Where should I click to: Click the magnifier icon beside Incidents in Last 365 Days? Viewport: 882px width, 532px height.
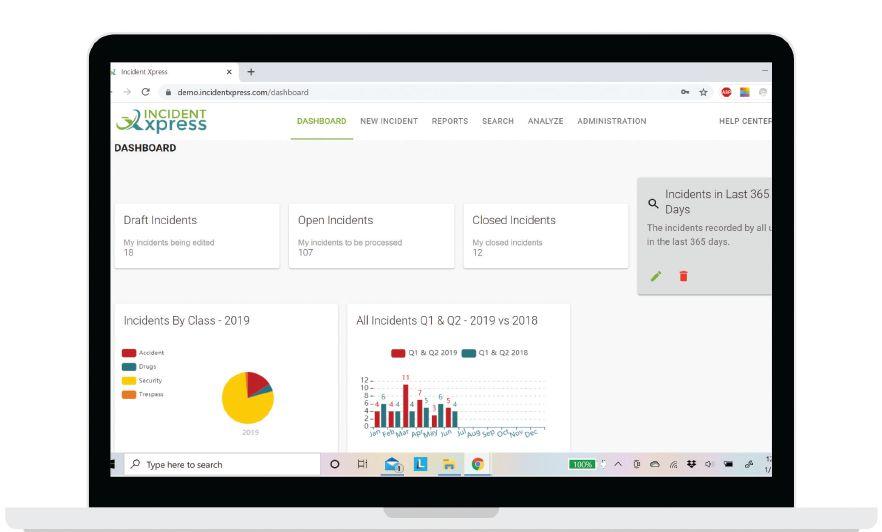tap(653, 204)
